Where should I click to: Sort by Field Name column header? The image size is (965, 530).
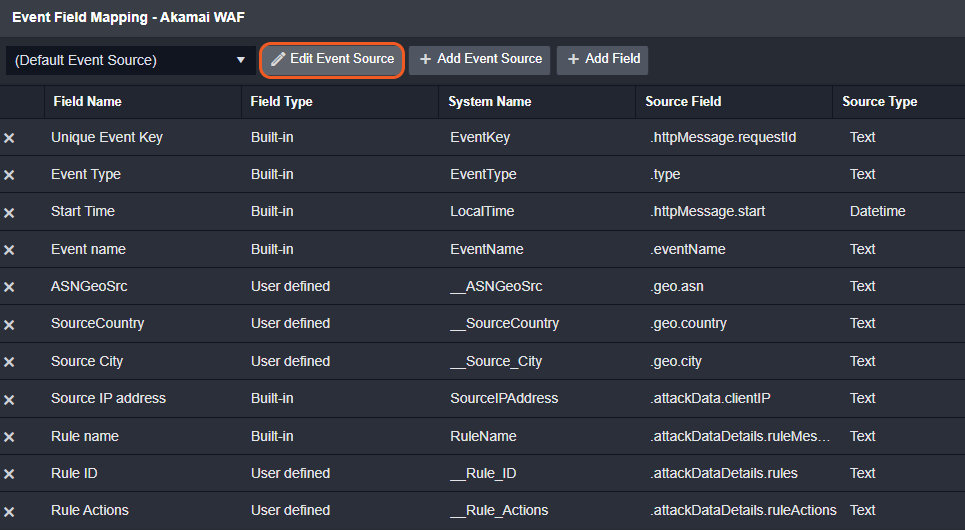point(87,102)
